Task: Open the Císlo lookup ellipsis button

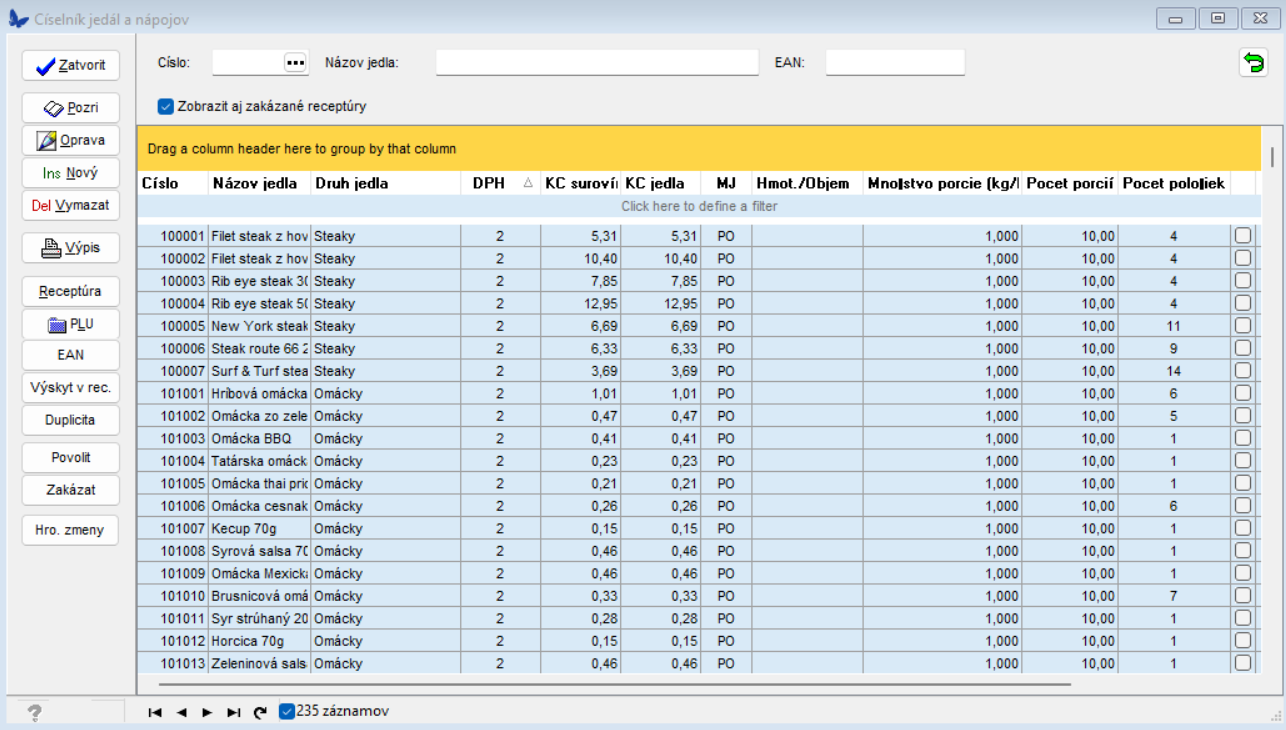Action: tap(294, 63)
